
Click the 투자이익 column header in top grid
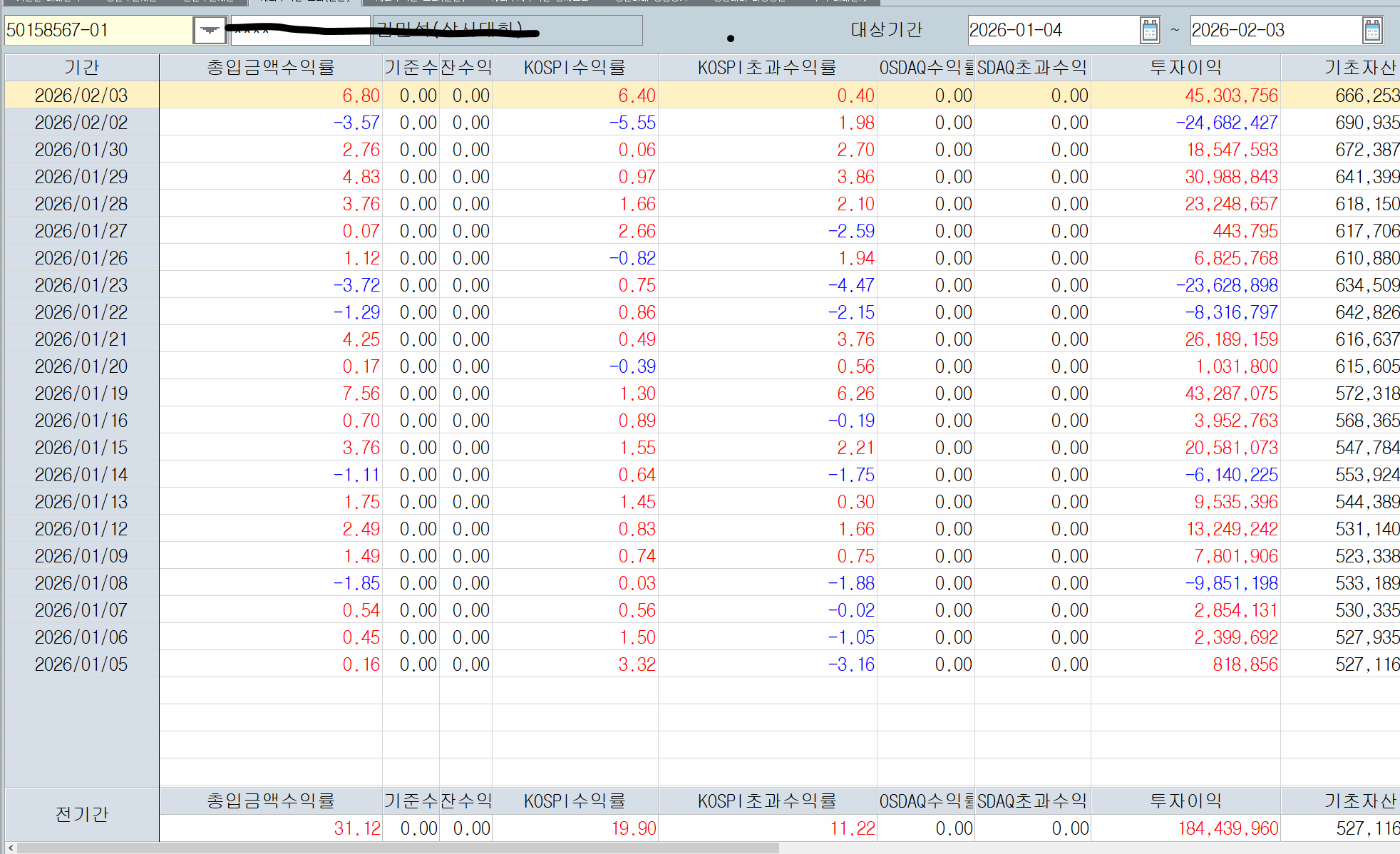(1185, 68)
